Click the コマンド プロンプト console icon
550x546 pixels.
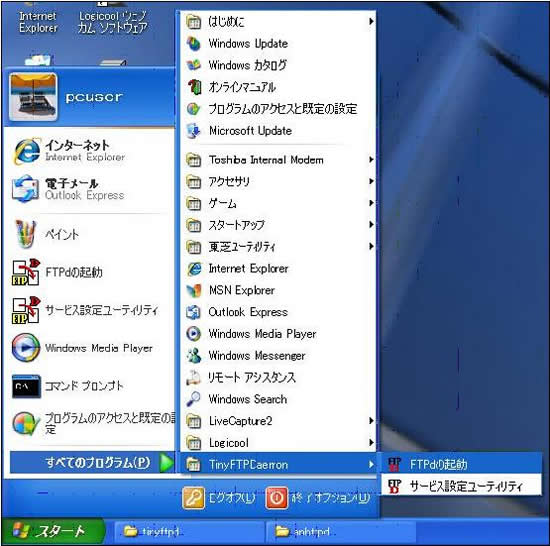(26, 386)
